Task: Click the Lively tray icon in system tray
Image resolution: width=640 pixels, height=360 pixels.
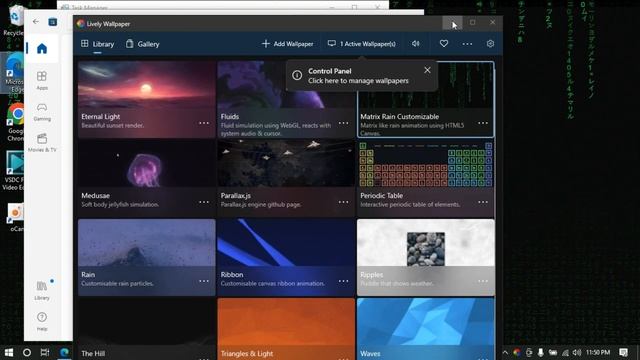Action: 517,352
